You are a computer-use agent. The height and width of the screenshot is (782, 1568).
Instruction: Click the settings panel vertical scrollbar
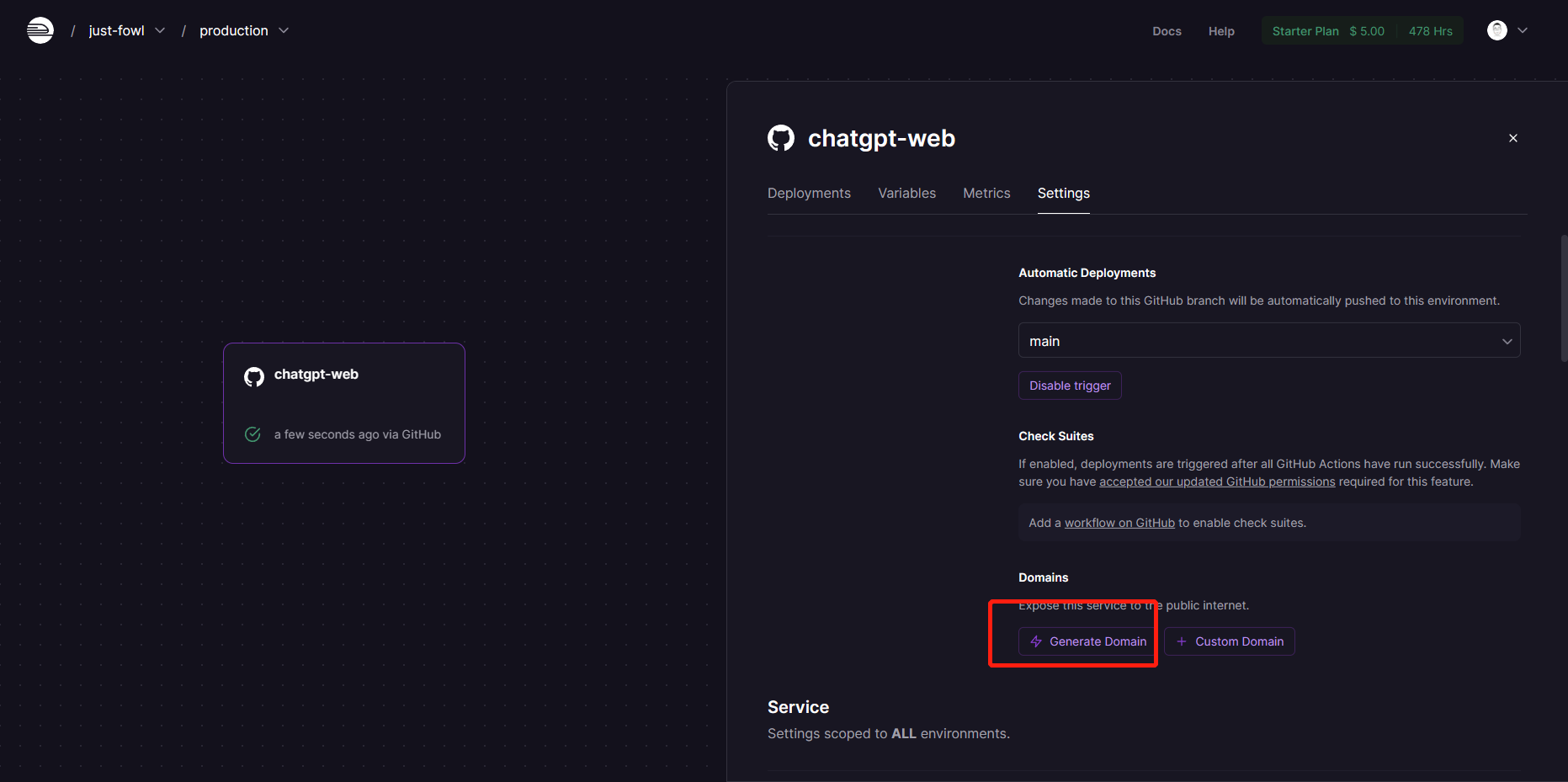1564,299
